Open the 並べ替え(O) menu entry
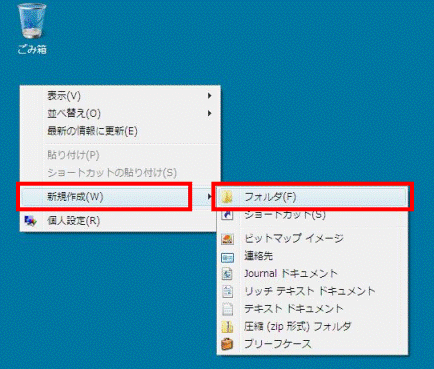 (x=120, y=113)
